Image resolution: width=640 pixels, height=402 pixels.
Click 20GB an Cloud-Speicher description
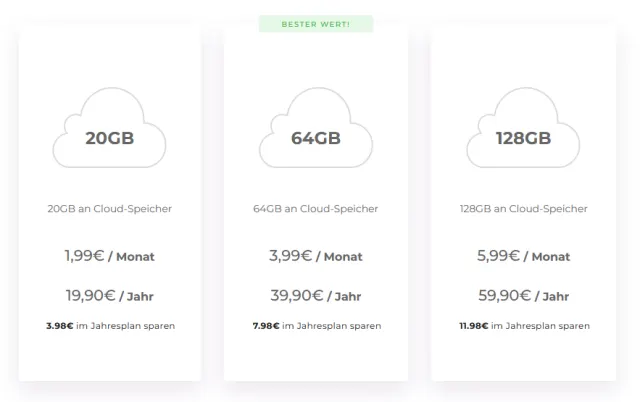pyautogui.click(x=109, y=209)
